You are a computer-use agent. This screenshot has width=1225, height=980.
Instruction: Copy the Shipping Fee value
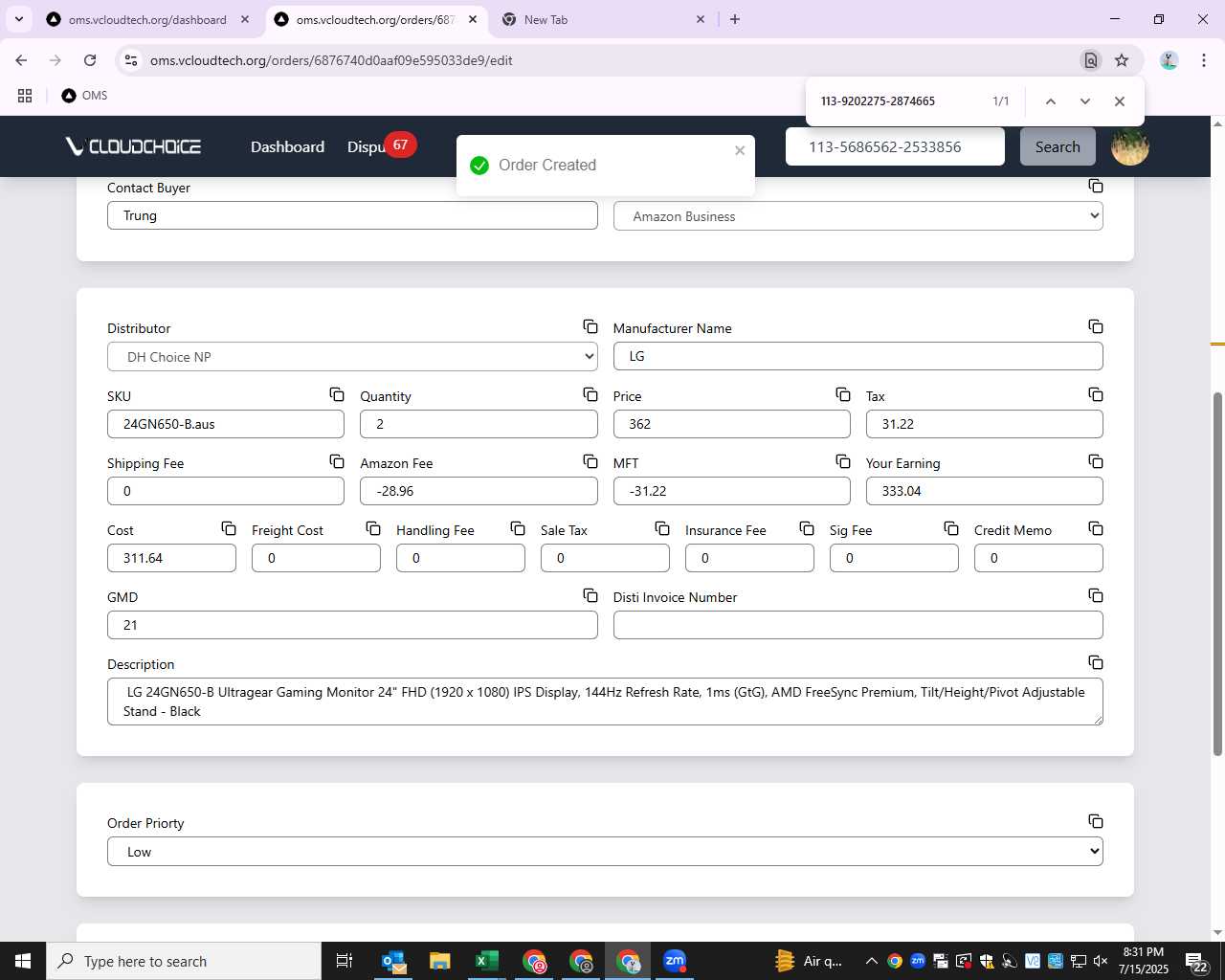[337, 461]
